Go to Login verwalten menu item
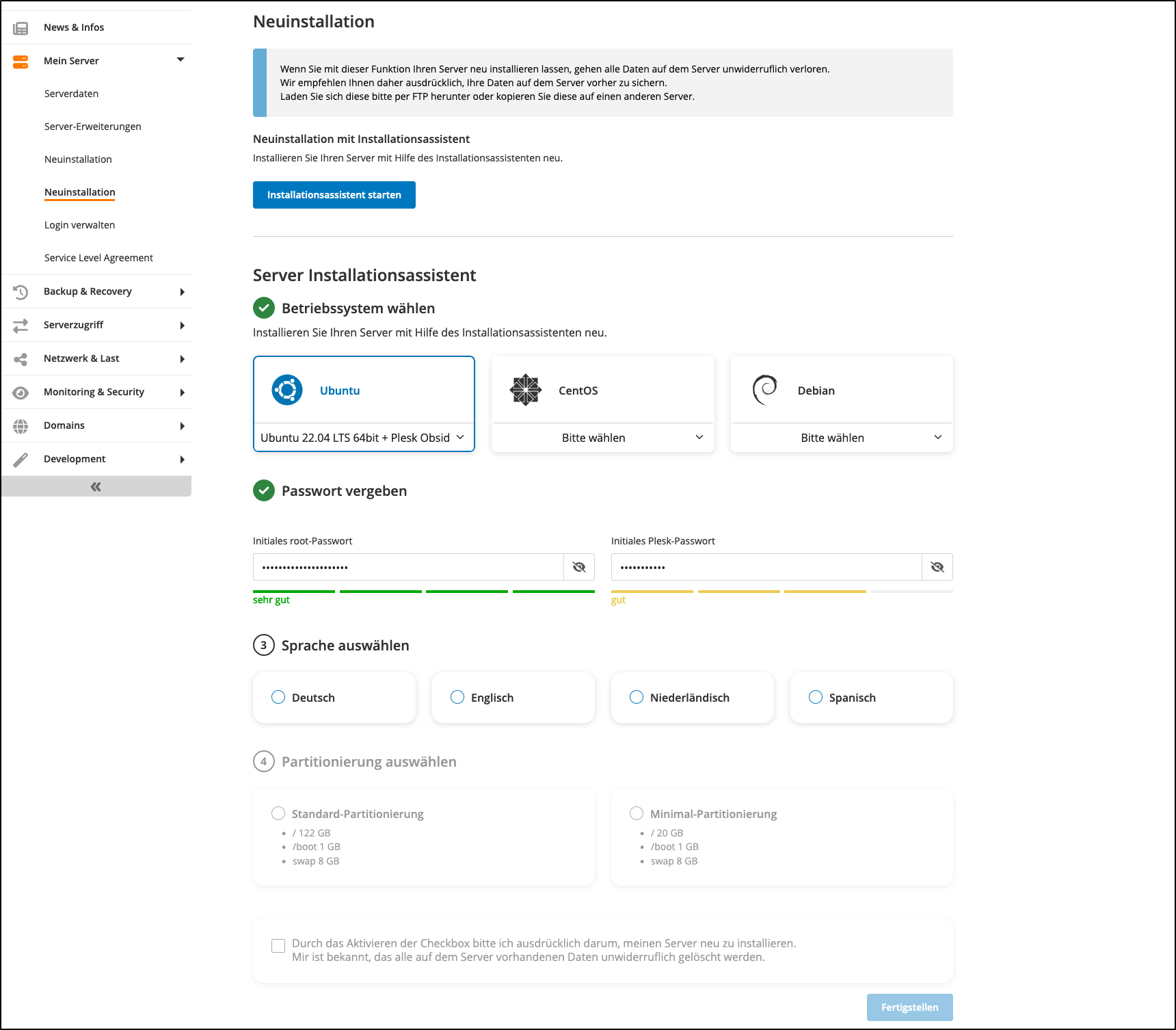1176x1030 pixels. click(79, 225)
